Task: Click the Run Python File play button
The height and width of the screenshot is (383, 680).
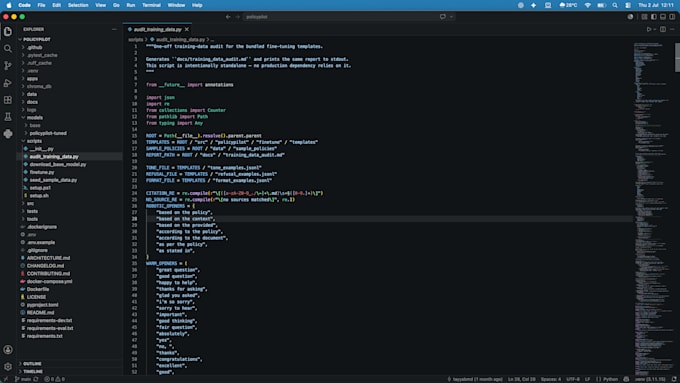Action: (x=649, y=29)
